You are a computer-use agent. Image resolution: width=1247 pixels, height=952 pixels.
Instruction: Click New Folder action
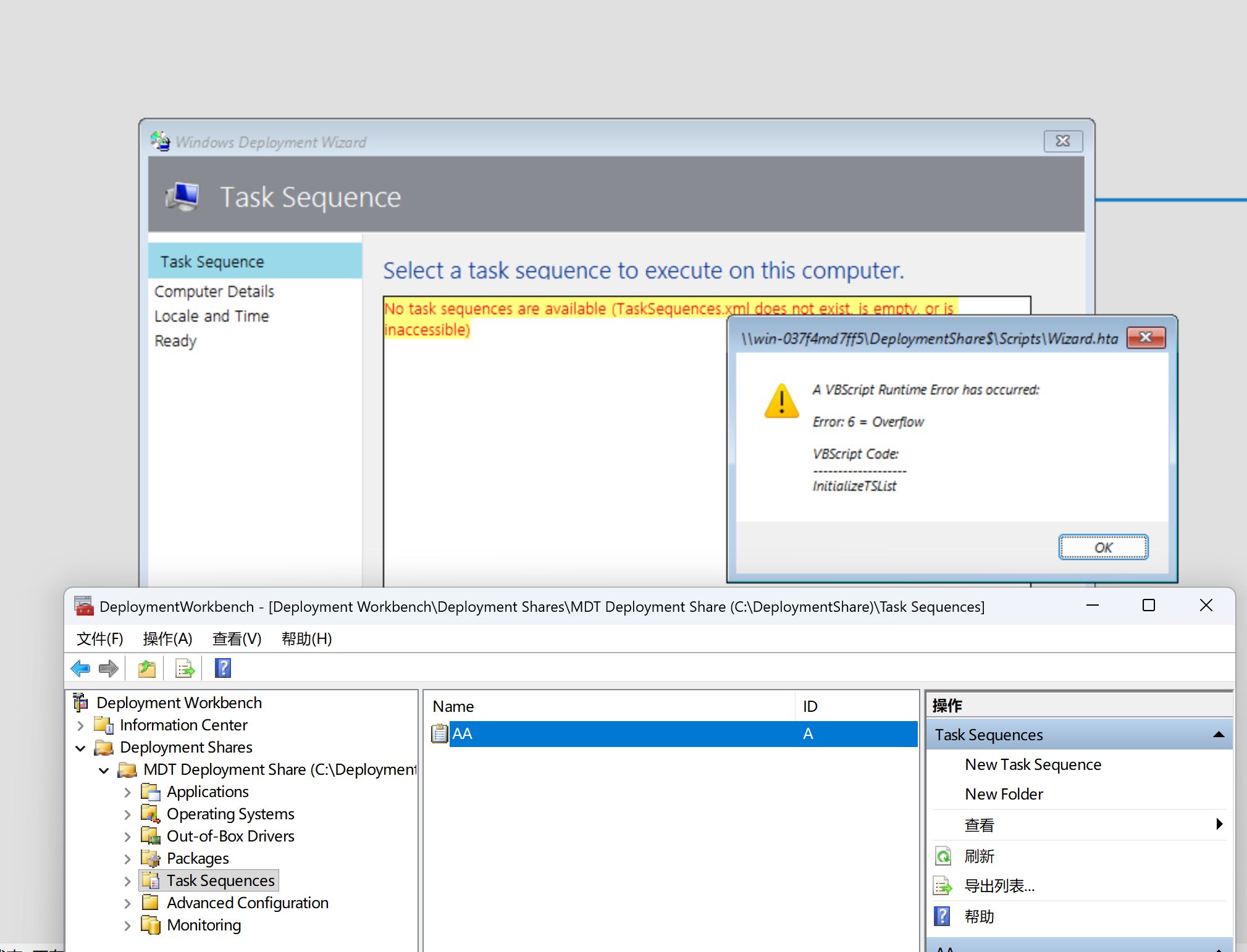pos(1004,794)
